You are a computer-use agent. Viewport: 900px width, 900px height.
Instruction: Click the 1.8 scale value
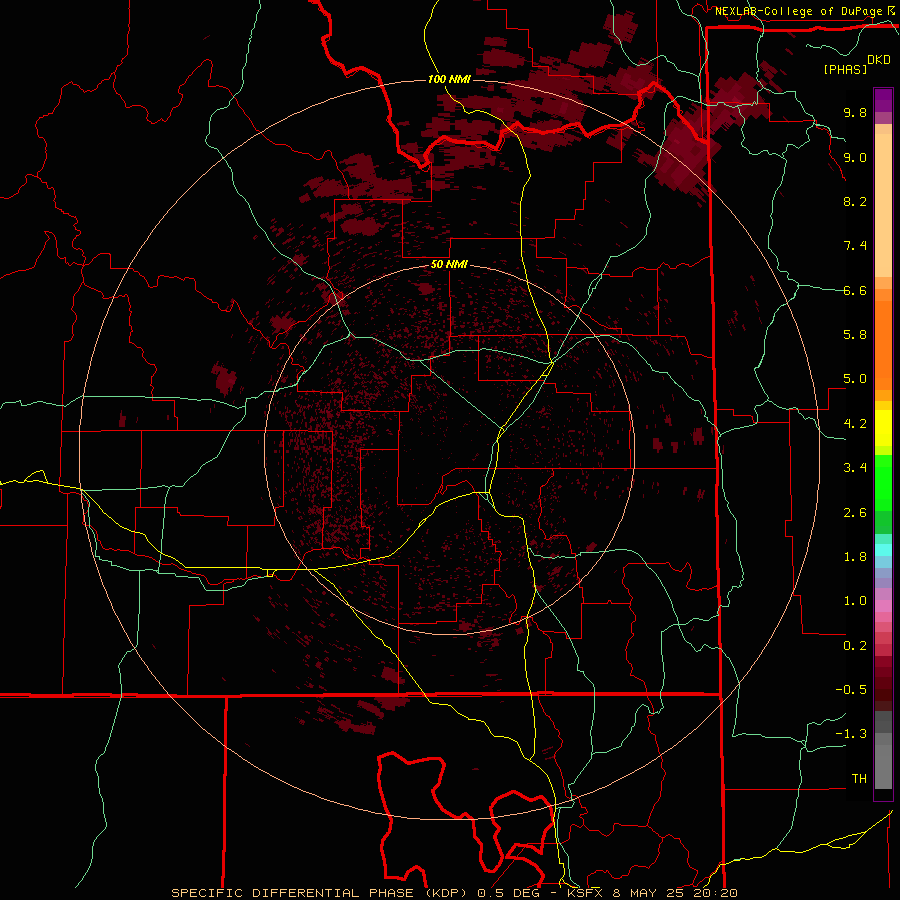[855, 557]
